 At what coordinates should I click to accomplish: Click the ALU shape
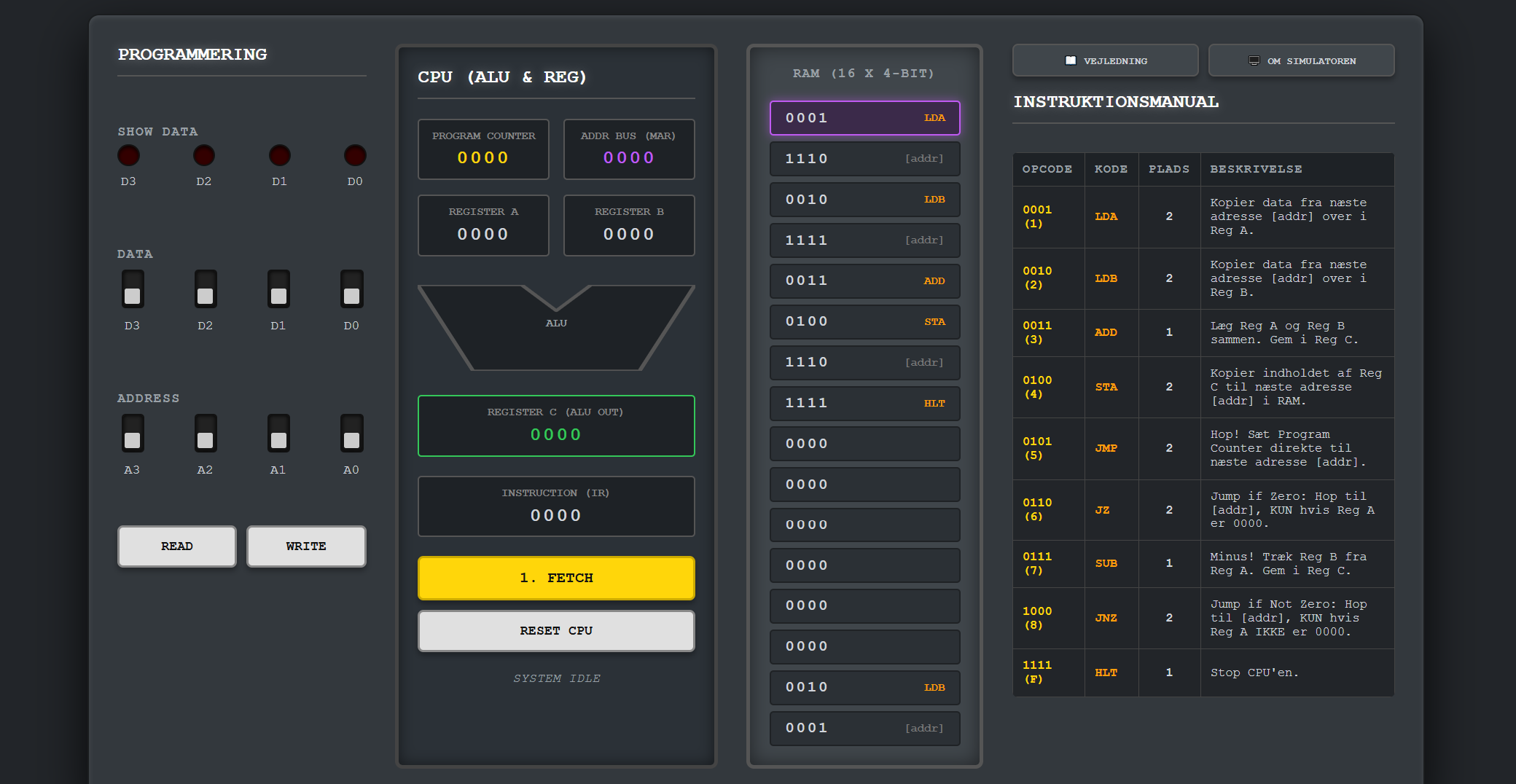point(556,328)
